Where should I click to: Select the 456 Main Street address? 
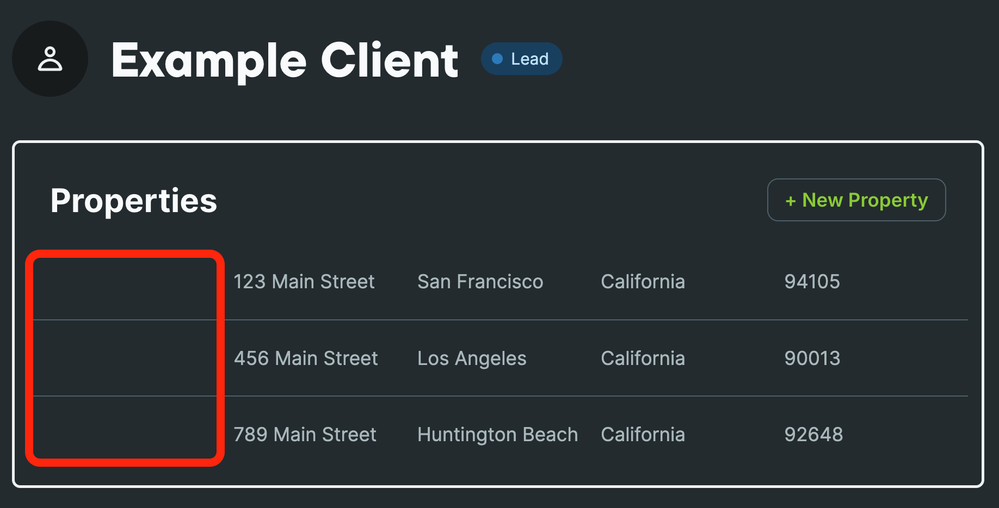click(x=306, y=358)
